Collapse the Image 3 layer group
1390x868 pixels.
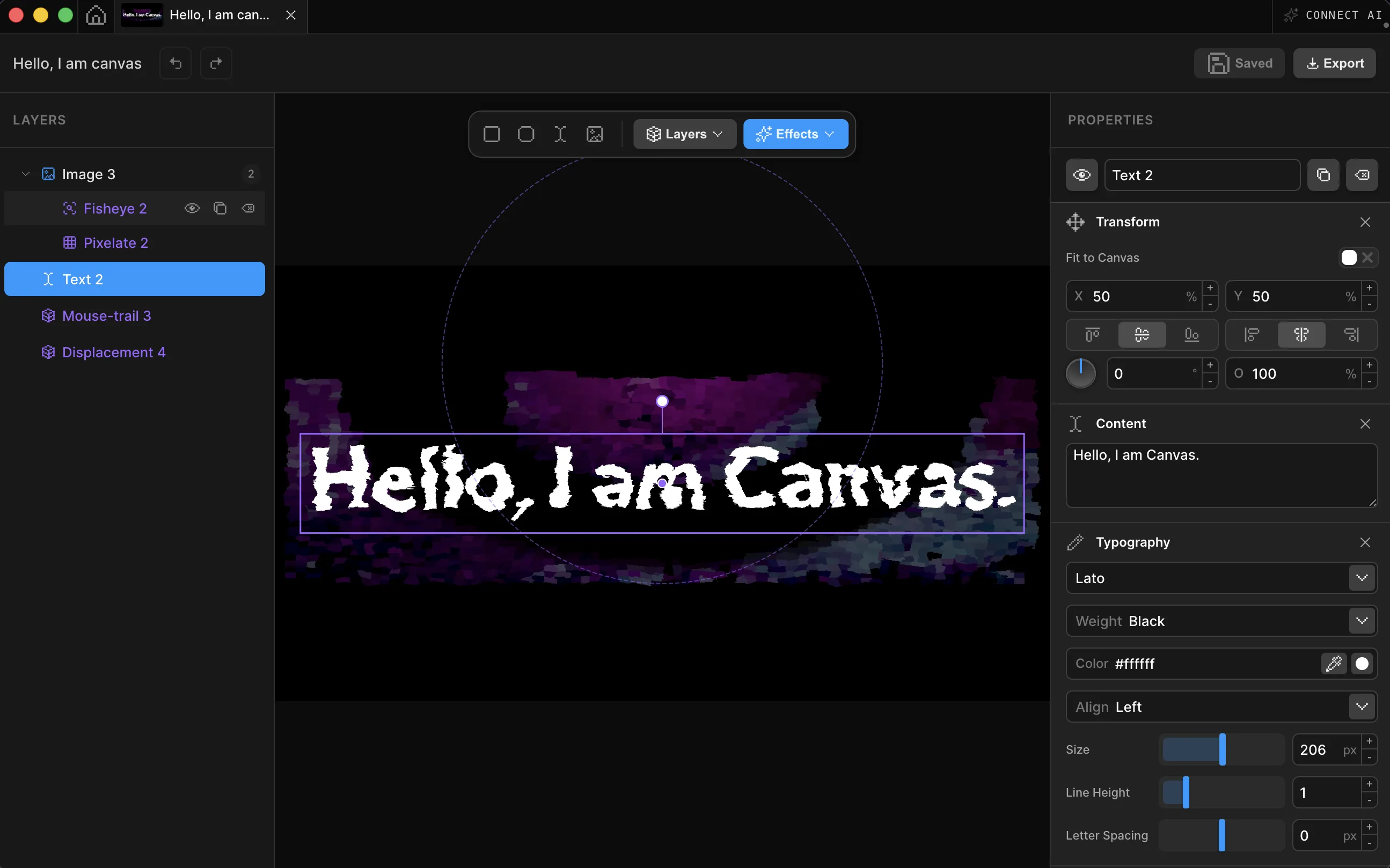25,174
